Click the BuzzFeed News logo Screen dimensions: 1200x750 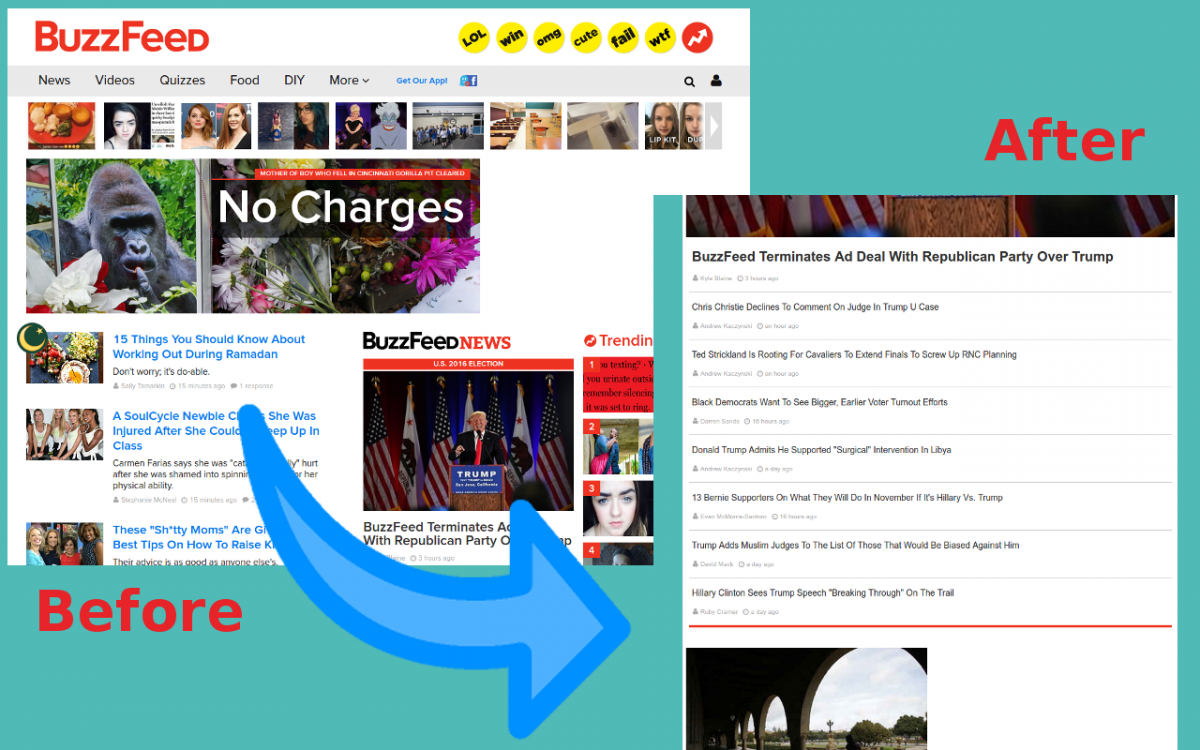click(437, 341)
